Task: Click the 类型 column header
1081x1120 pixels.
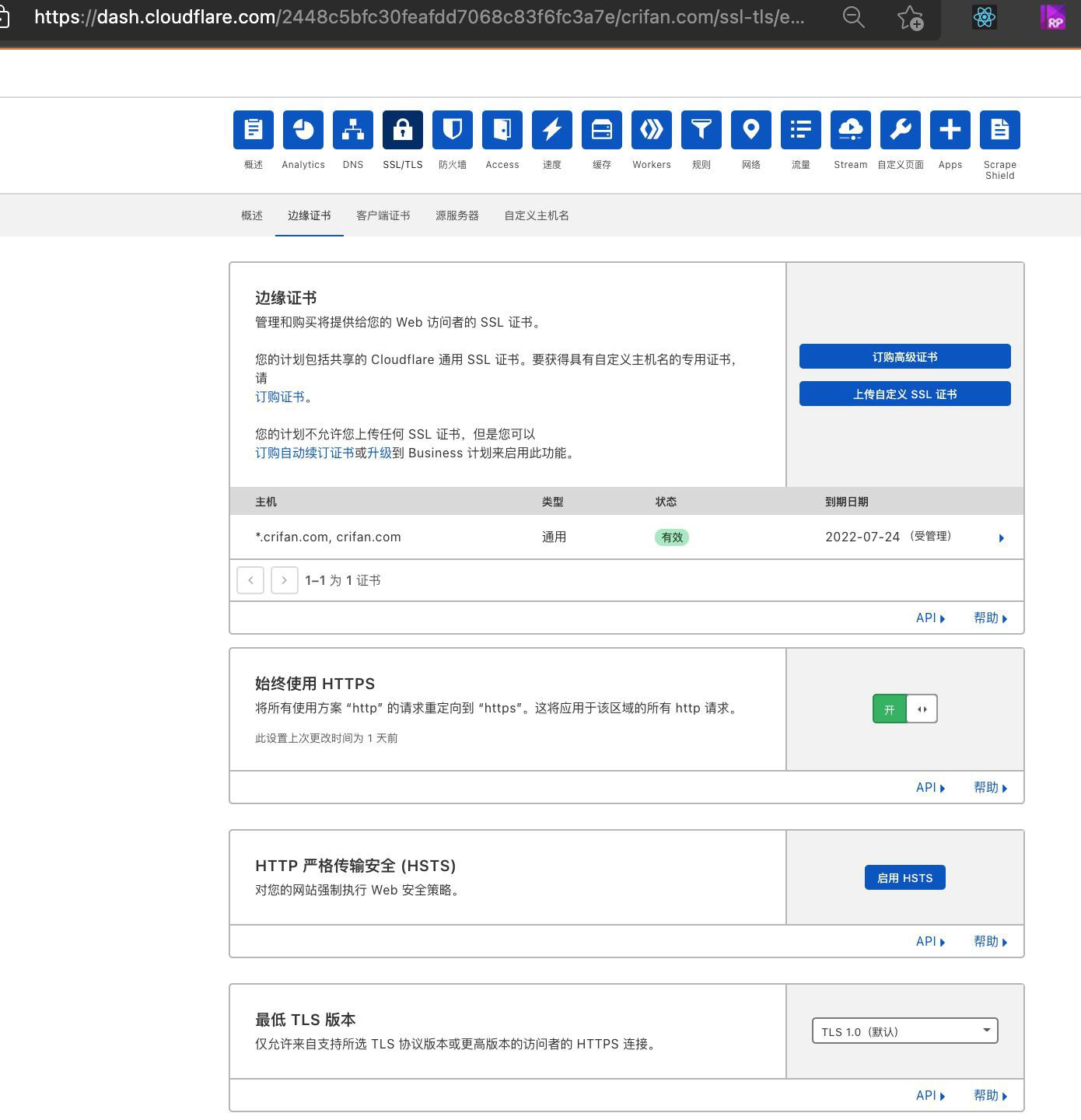Action: click(553, 502)
